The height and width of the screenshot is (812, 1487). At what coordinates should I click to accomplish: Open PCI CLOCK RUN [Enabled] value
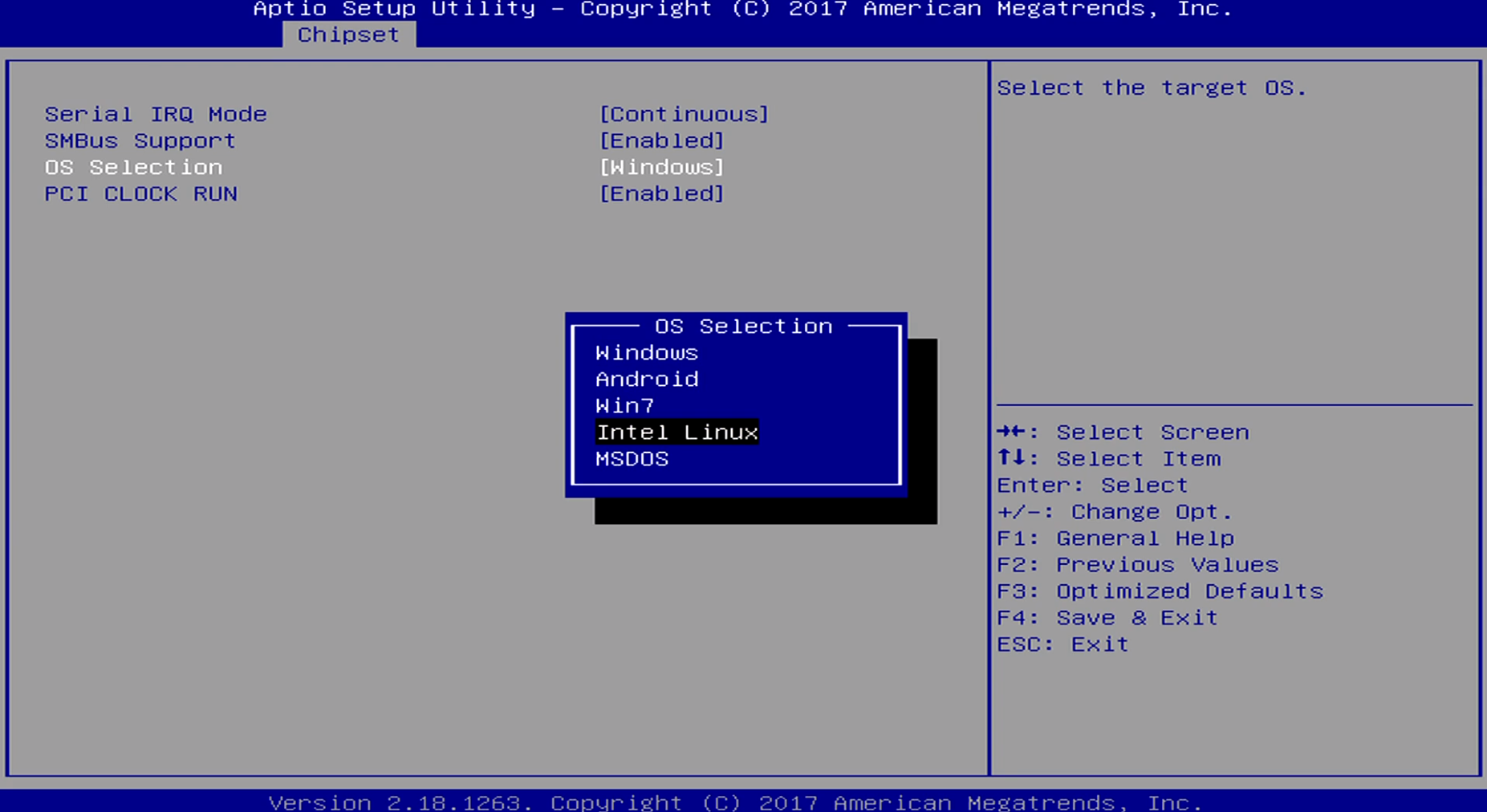click(661, 193)
